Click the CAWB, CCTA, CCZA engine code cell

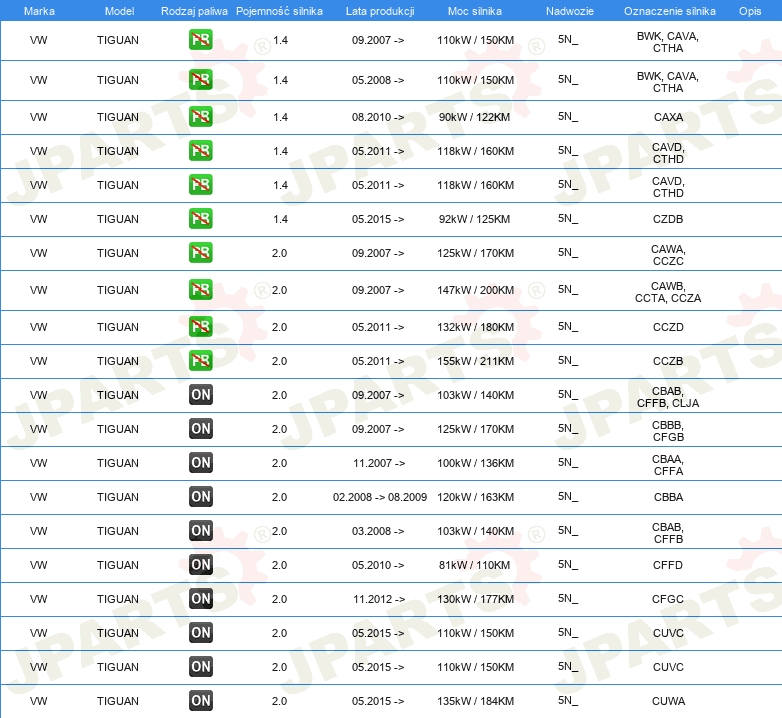click(668, 292)
